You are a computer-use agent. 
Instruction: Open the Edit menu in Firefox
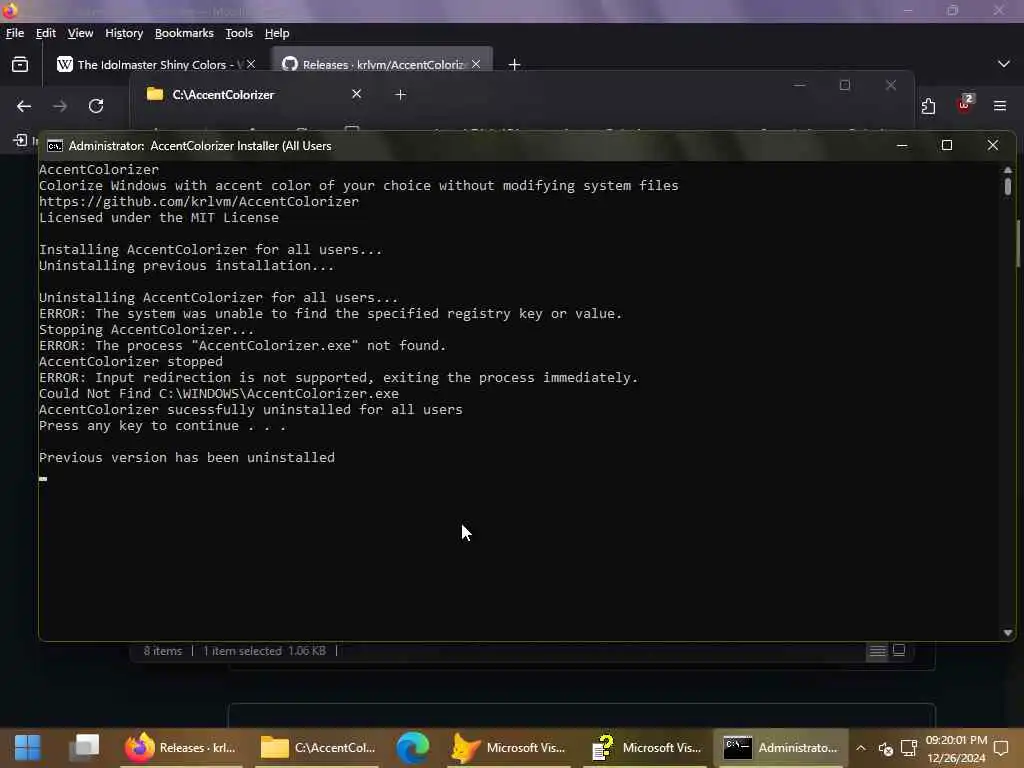pos(45,33)
